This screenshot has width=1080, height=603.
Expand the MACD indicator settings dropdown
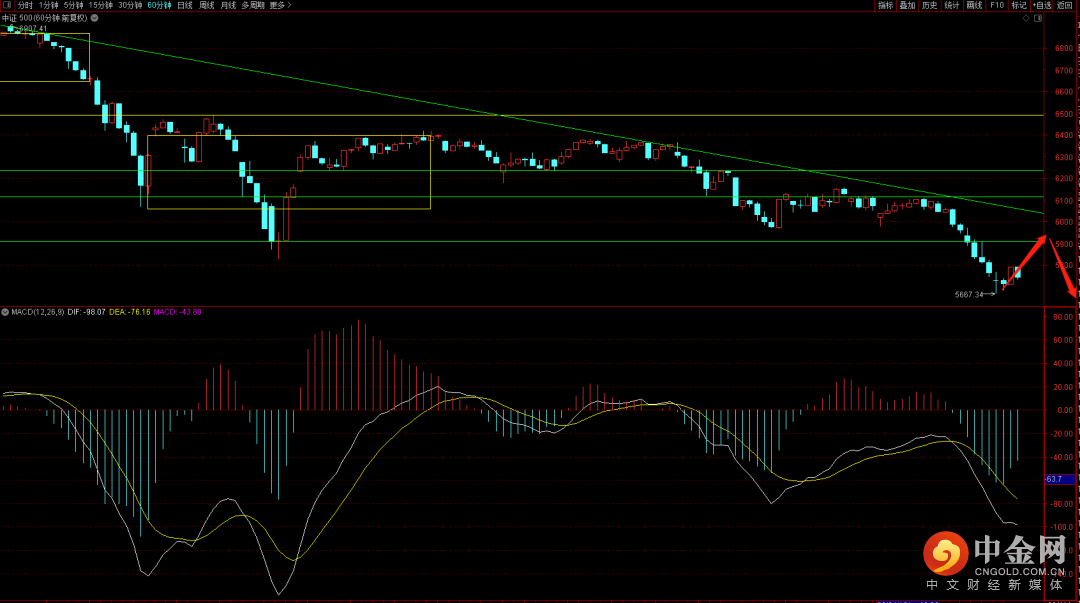pos(5,312)
